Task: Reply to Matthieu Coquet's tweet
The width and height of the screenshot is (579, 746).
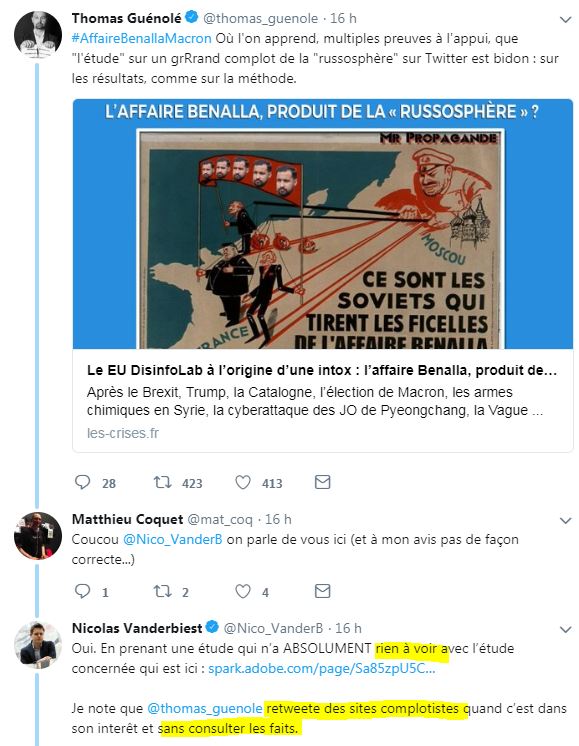Action: 83,591
